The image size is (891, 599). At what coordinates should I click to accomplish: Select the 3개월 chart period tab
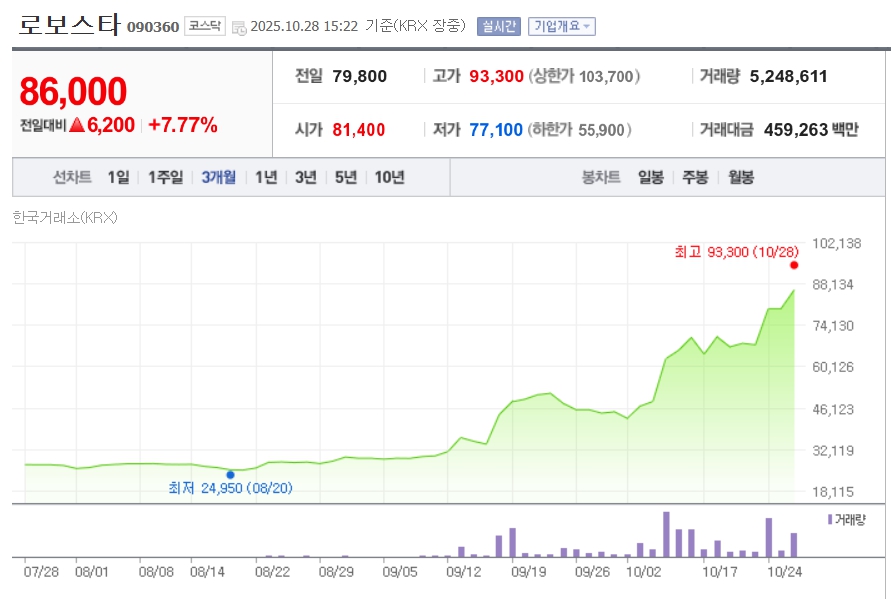(x=218, y=177)
